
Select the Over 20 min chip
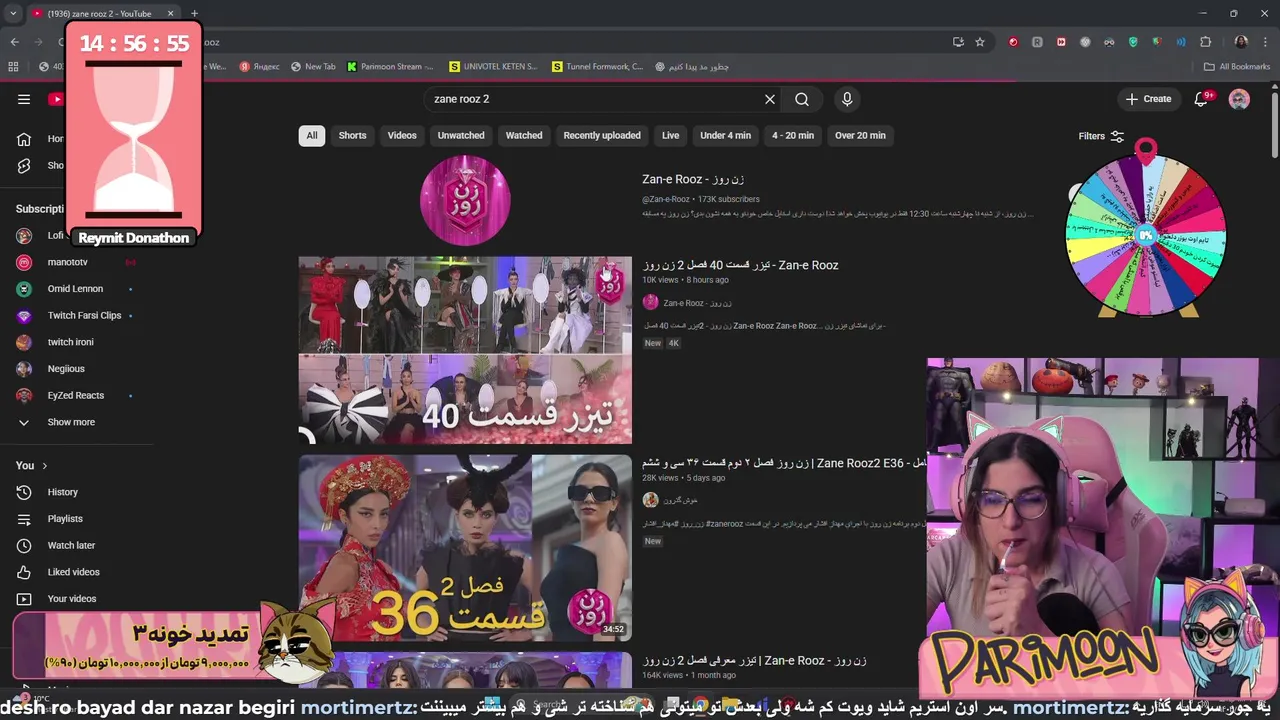click(x=860, y=136)
